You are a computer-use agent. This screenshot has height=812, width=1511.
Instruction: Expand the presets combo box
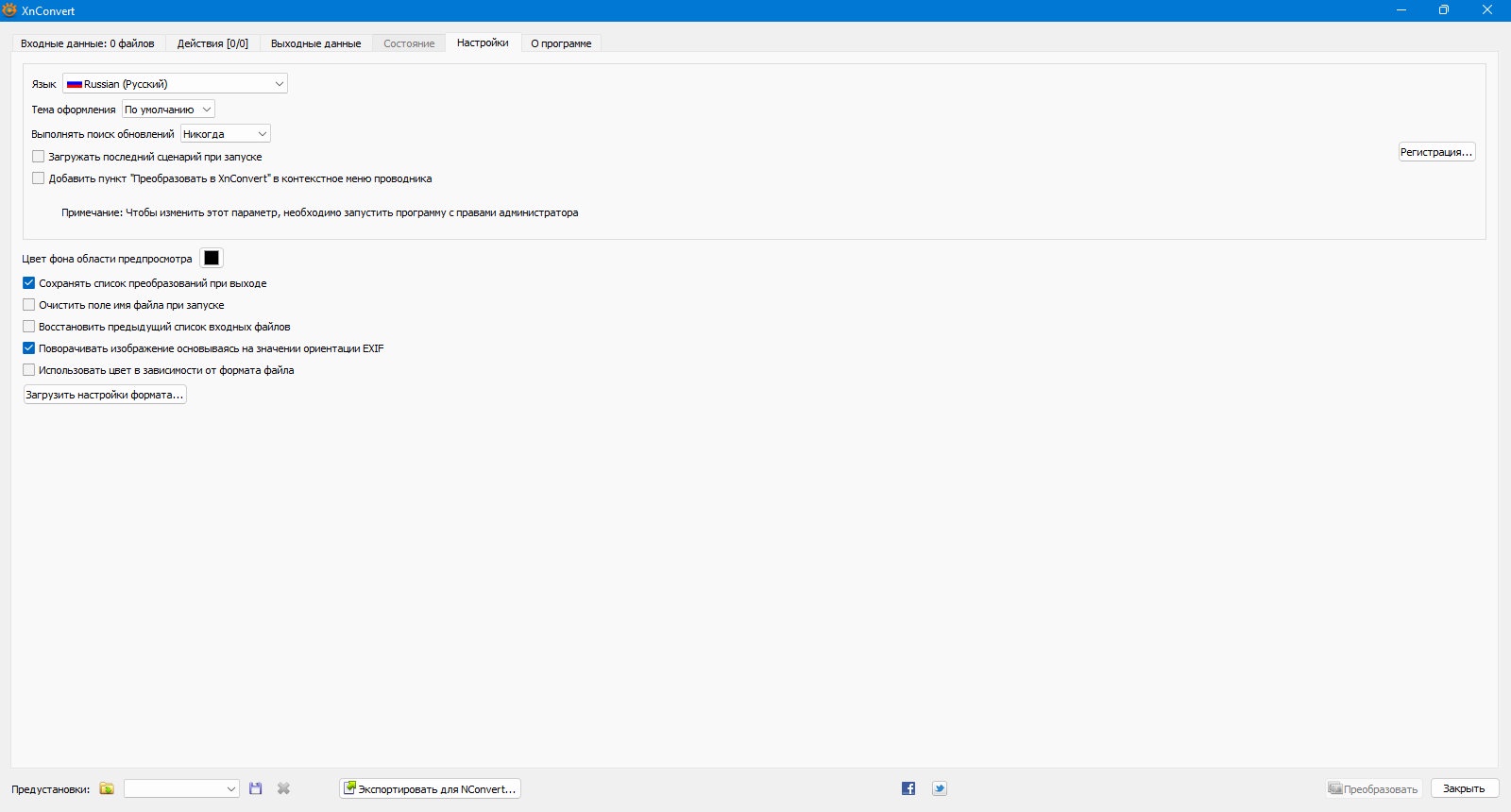tap(181, 788)
